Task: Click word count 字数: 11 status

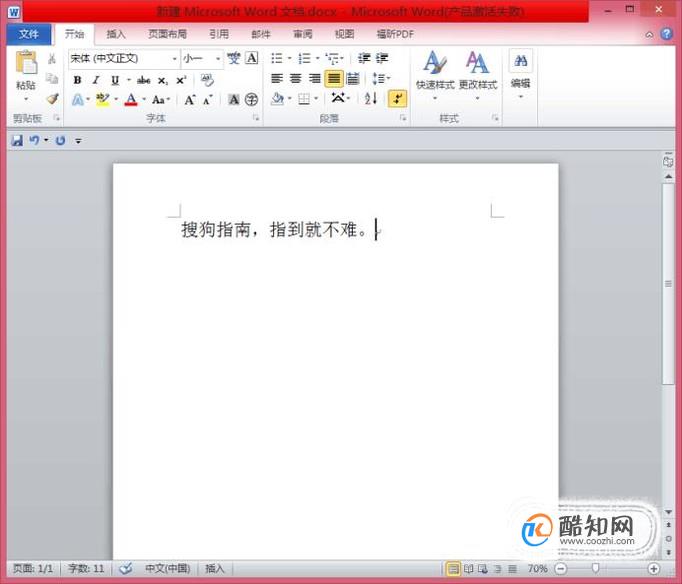Action: tap(86, 568)
